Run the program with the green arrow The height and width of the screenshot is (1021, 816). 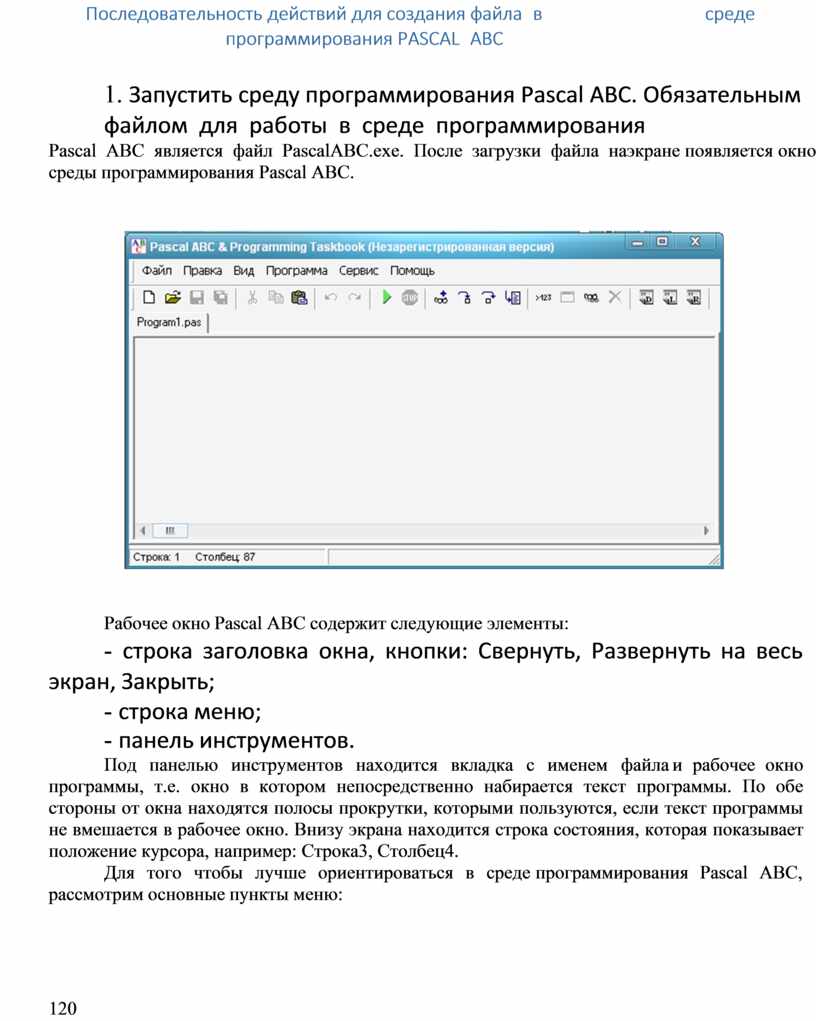(386, 297)
